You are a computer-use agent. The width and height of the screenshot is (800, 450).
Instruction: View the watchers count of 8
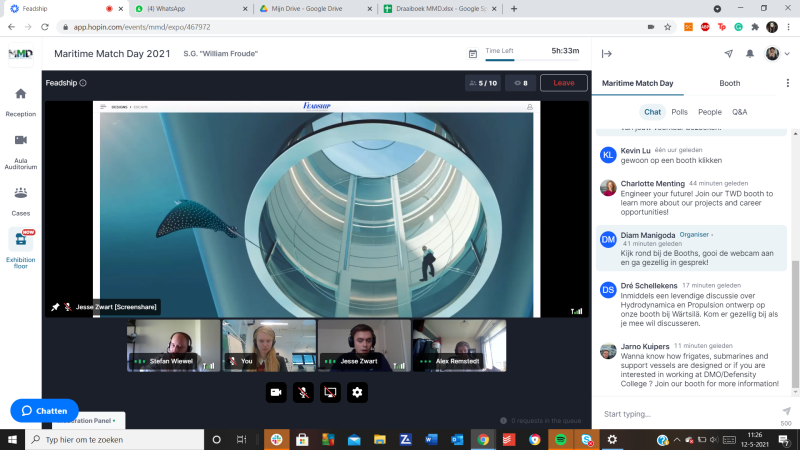520,83
